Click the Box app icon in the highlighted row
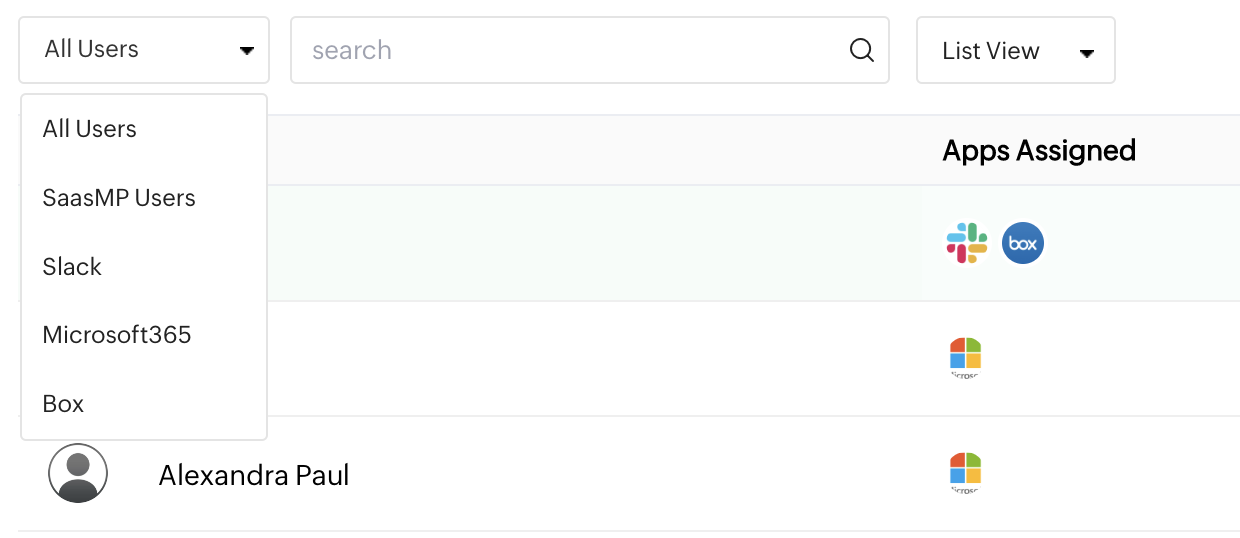Screen dimensions: 1240x538 [1022, 243]
